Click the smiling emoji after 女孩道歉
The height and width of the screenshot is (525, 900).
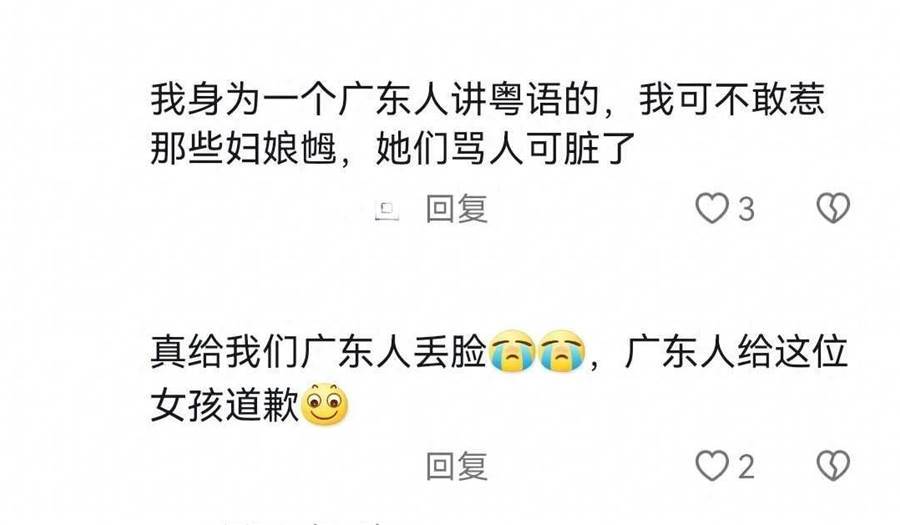coord(324,405)
